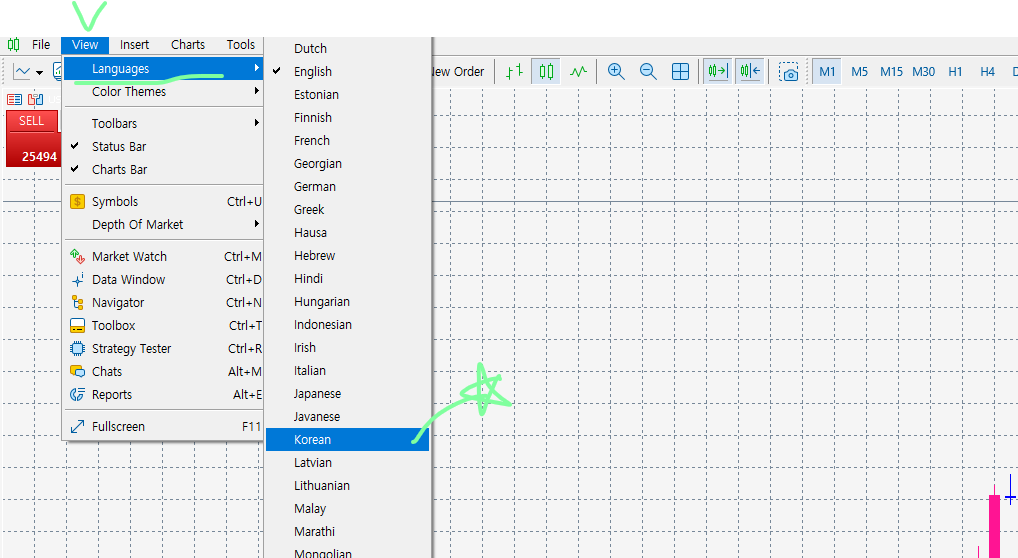Screen dimensions: 1018x558
Task: Open the Charts menu in the menu bar
Action: tap(188, 45)
